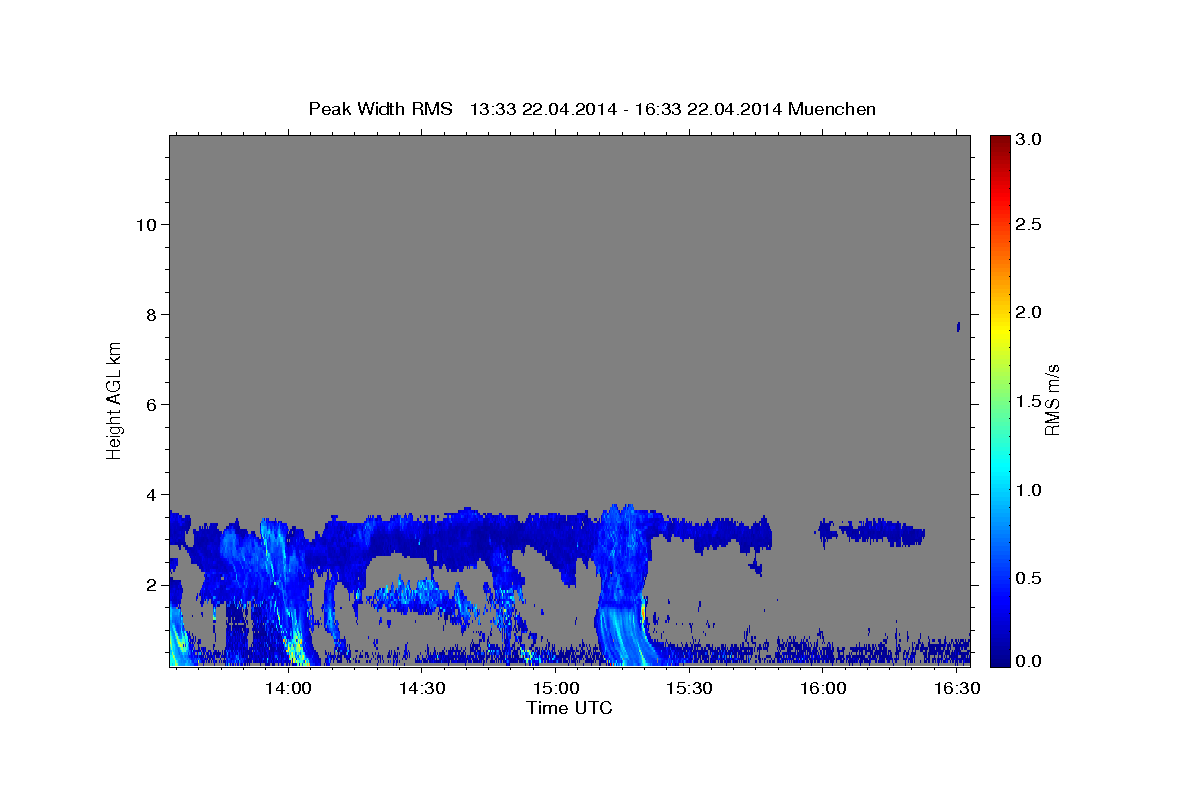Click the 'Muenchen' location in the title
1200x800 pixels.
click(832, 109)
